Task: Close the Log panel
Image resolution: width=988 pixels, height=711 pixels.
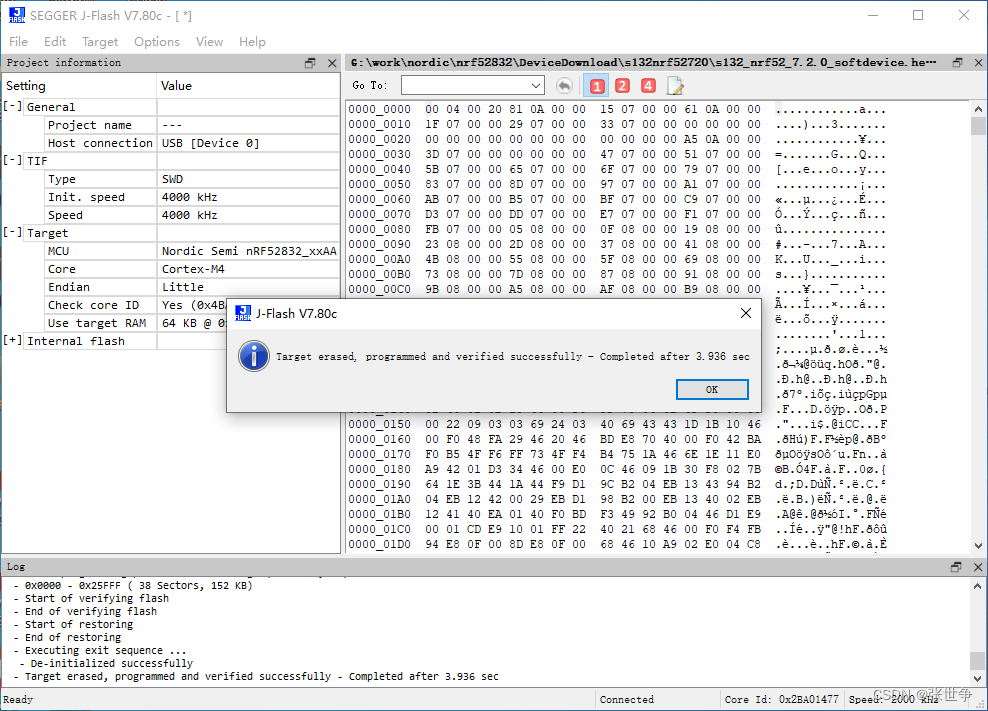Action: click(978, 567)
